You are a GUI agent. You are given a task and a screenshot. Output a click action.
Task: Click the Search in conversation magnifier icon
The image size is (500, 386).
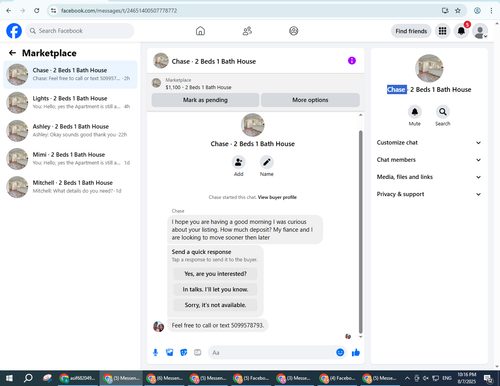click(x=443, y=112)
